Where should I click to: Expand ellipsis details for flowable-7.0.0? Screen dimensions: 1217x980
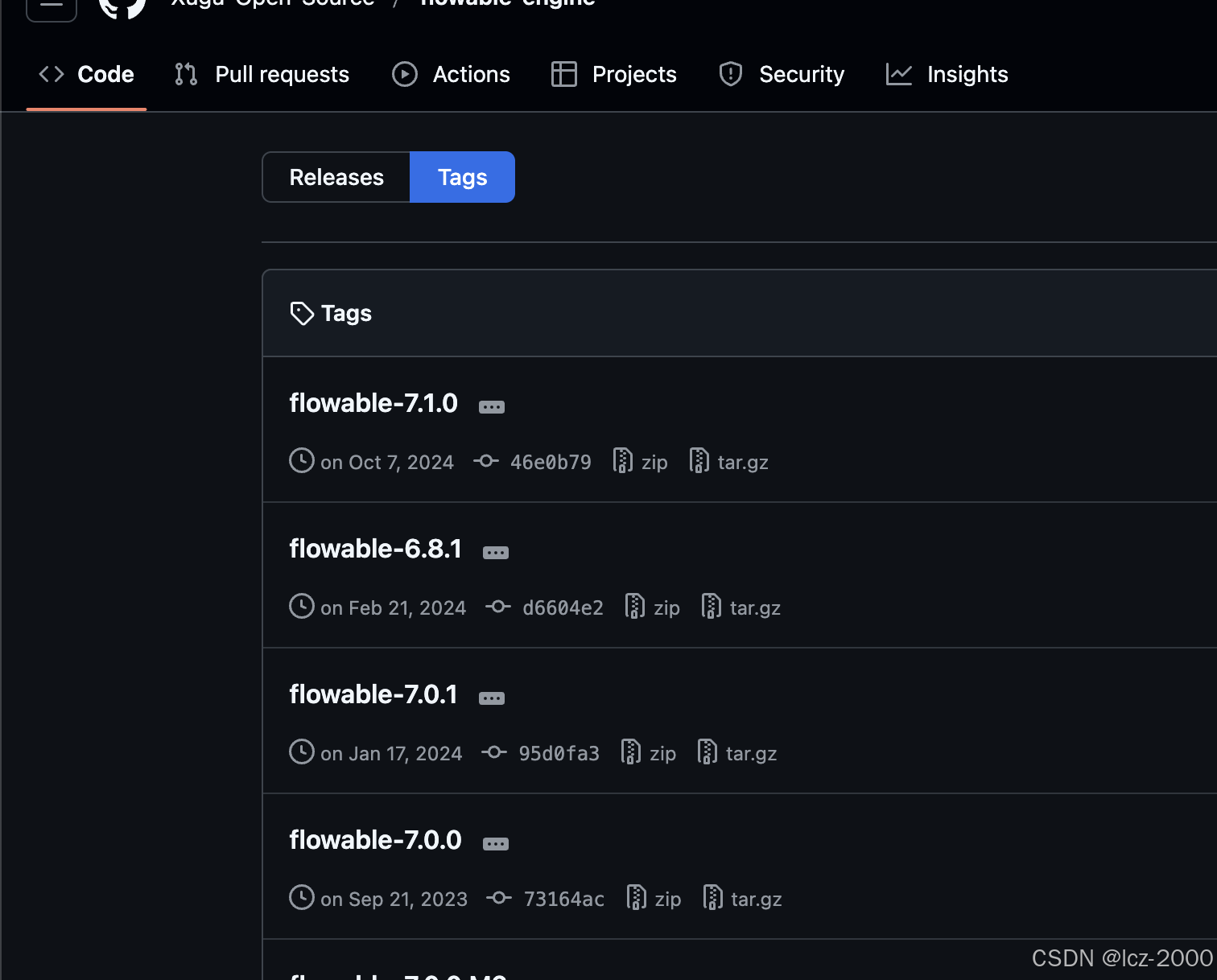(496, 844)
